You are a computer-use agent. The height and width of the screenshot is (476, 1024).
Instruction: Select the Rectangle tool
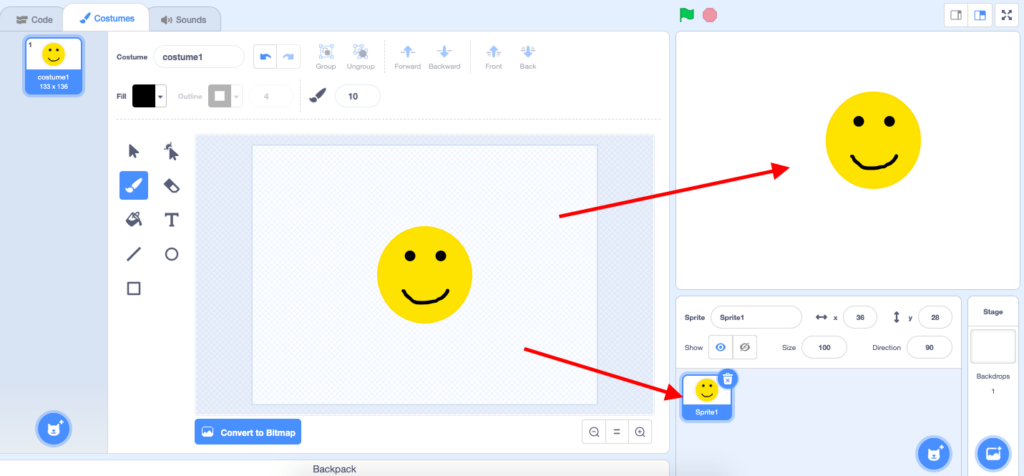click(x=133, y=288)
